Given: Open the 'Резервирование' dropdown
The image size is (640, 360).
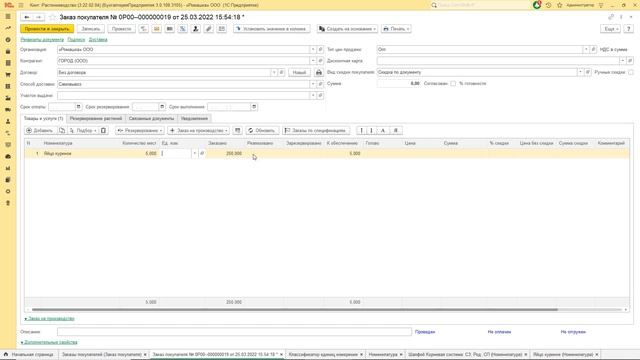Looking at the screenshot, I should tap(140, 131).
